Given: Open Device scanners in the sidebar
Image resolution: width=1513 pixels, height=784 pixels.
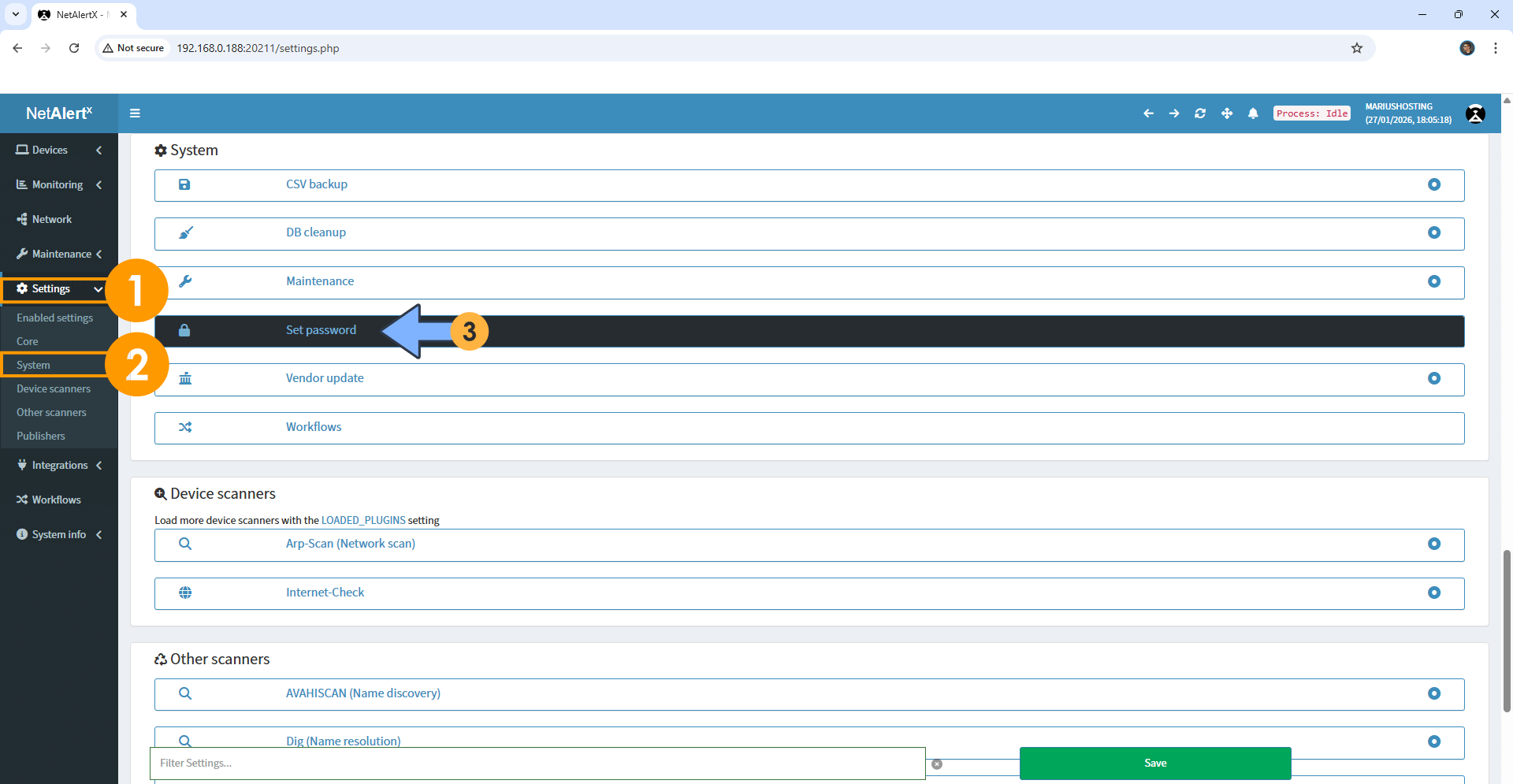Looking at the screenshot, I should click(x=53, y=388).
